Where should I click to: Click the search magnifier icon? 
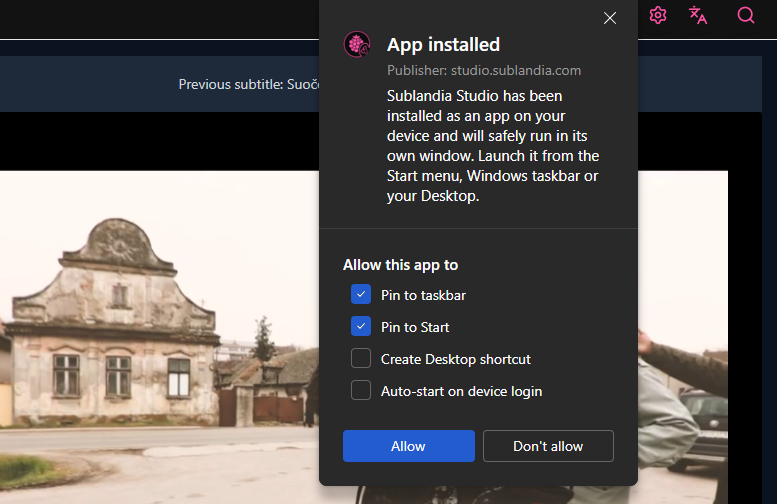point(745,15)
